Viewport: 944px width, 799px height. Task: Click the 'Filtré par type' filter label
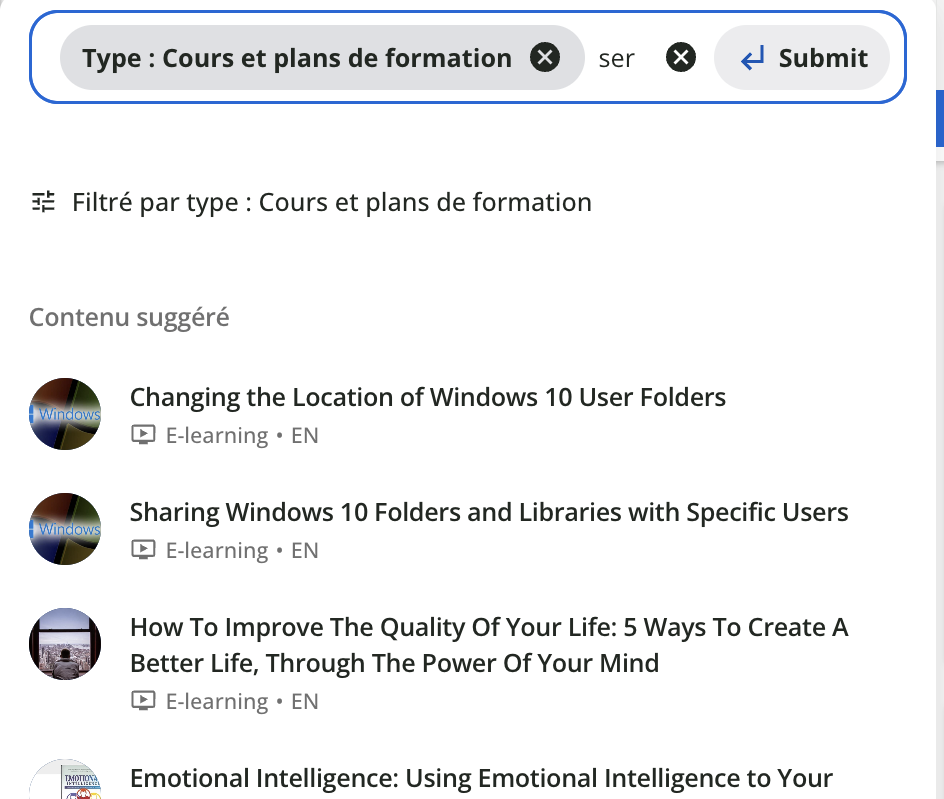(331, 202)
